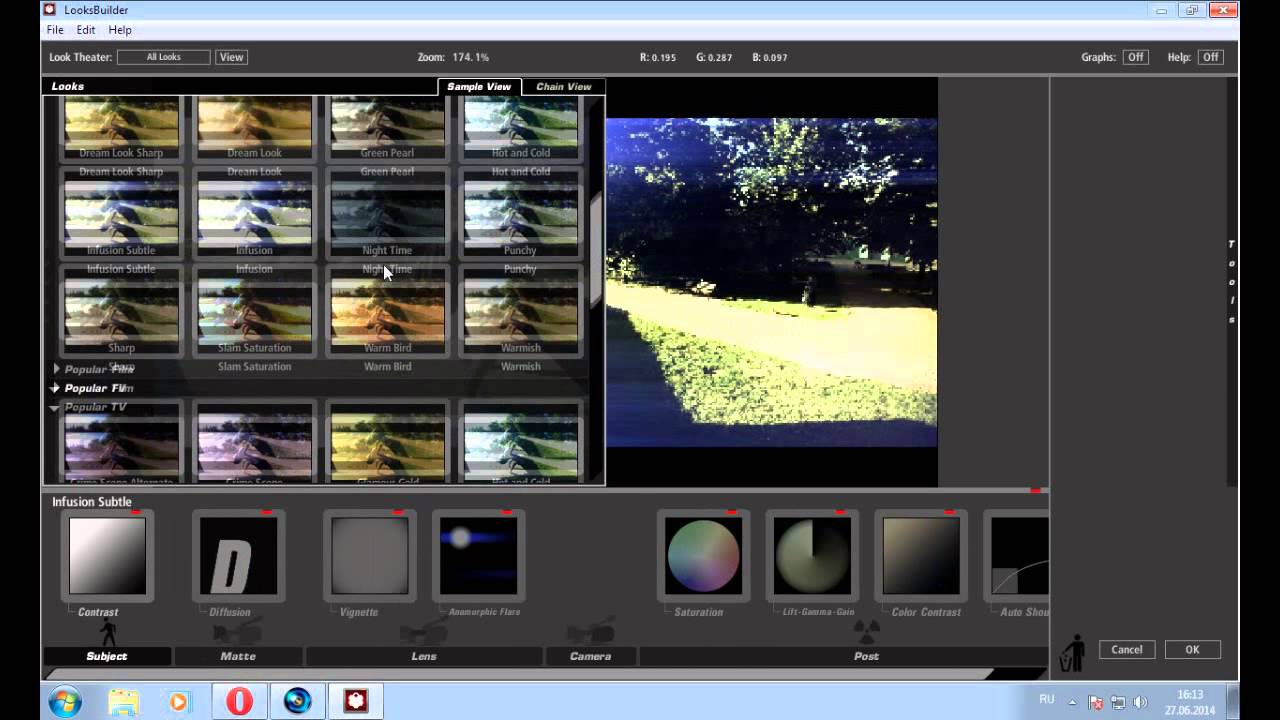Select the Lens tab
The height and width of the screenshot is (720, 1280).
(x=424, y=656)
